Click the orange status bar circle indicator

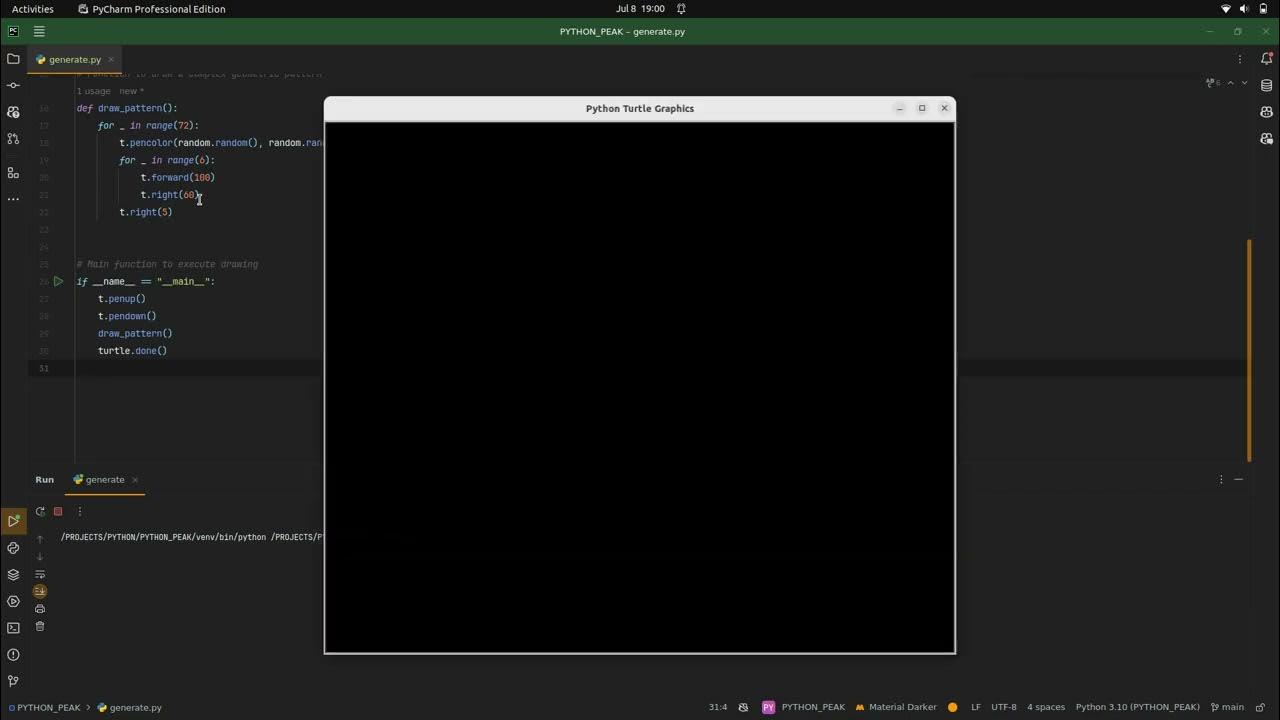(x=952, y=707)
